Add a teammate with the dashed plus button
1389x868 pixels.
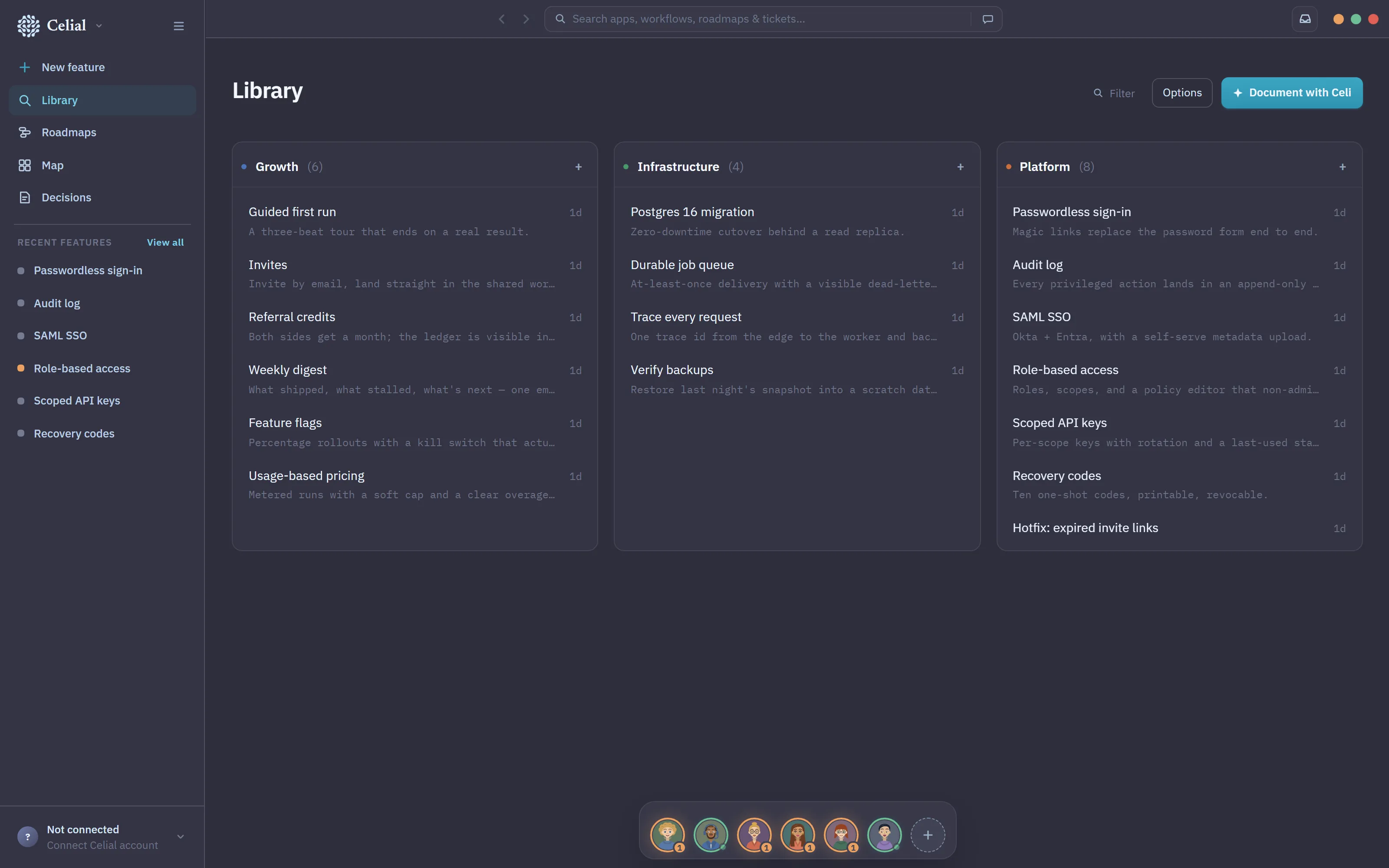coord(928,835)
